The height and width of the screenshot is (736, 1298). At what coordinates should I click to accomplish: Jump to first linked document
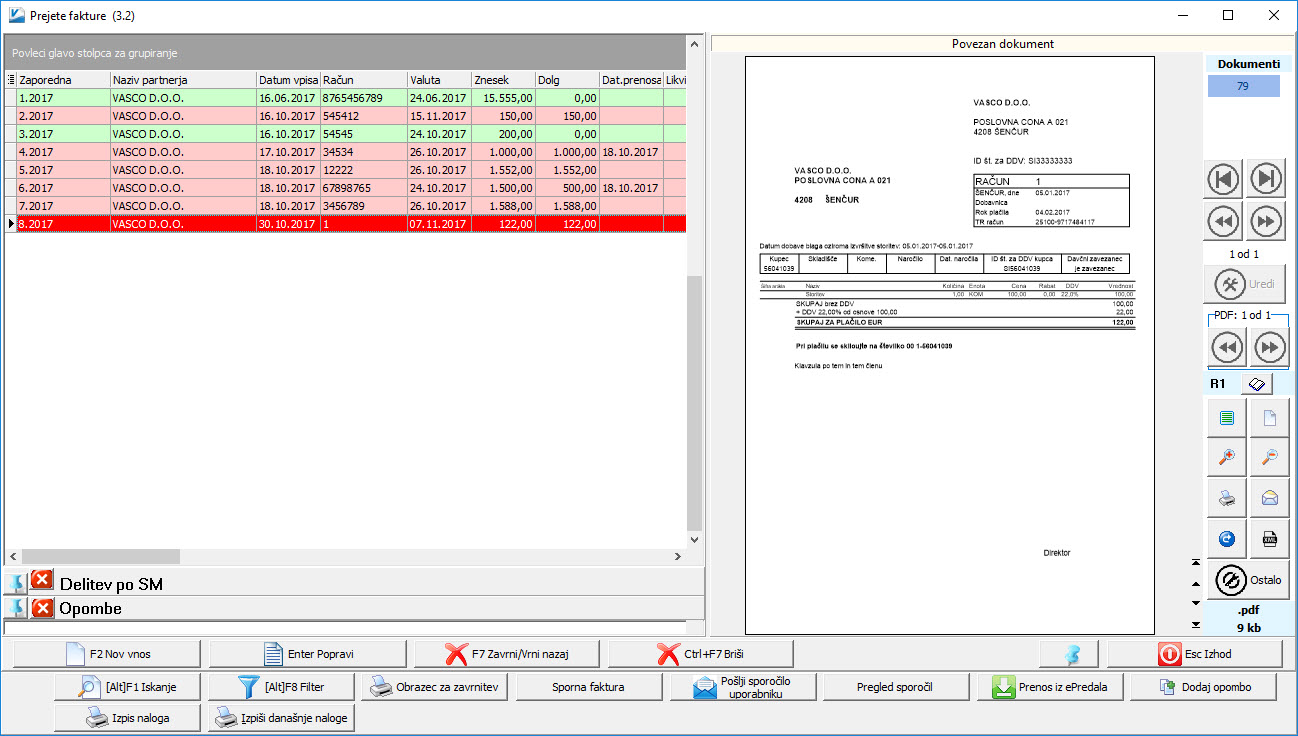point(1225,179)
